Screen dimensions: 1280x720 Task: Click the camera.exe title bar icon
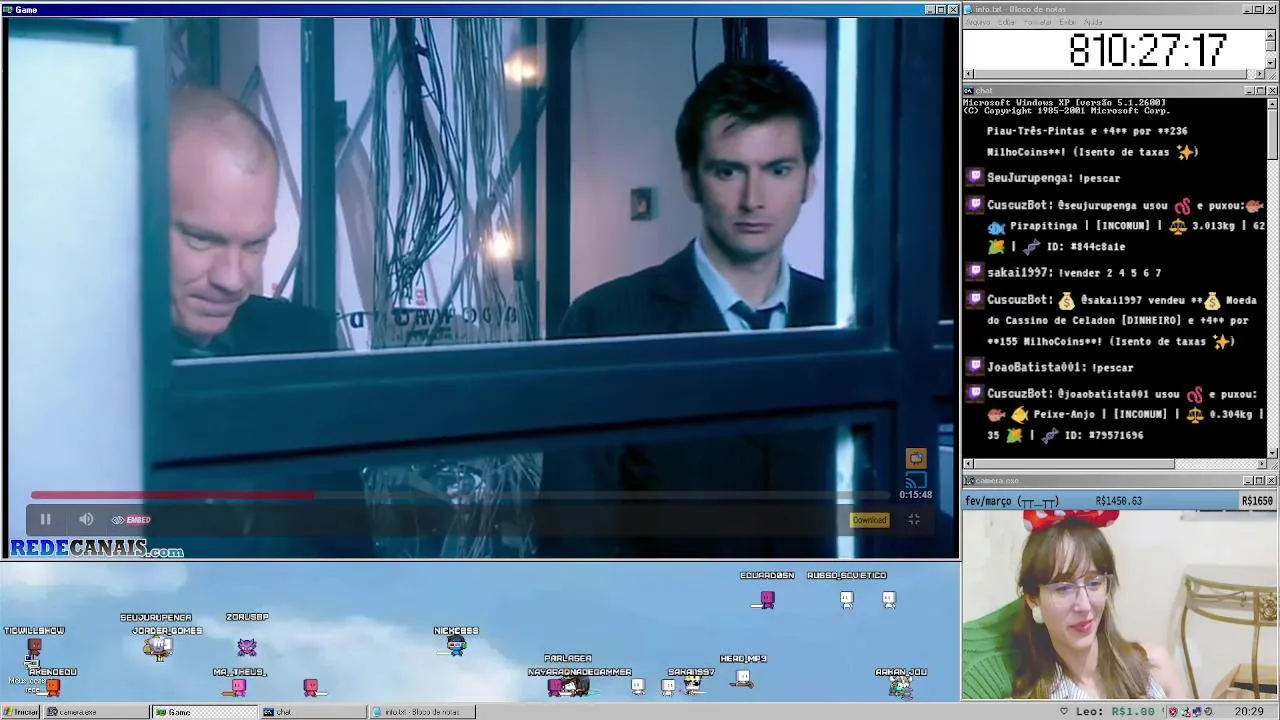point(969,481)
